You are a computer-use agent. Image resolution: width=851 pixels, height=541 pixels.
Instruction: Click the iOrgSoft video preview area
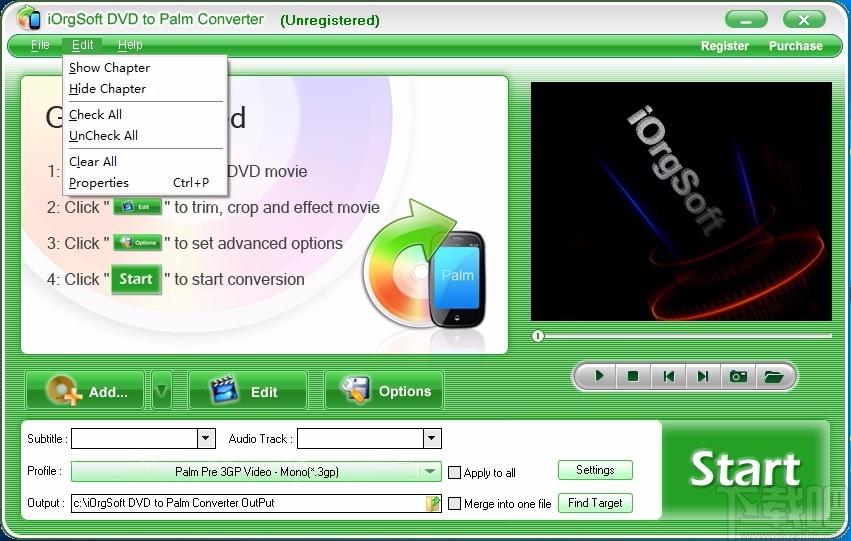coord(681,201)
